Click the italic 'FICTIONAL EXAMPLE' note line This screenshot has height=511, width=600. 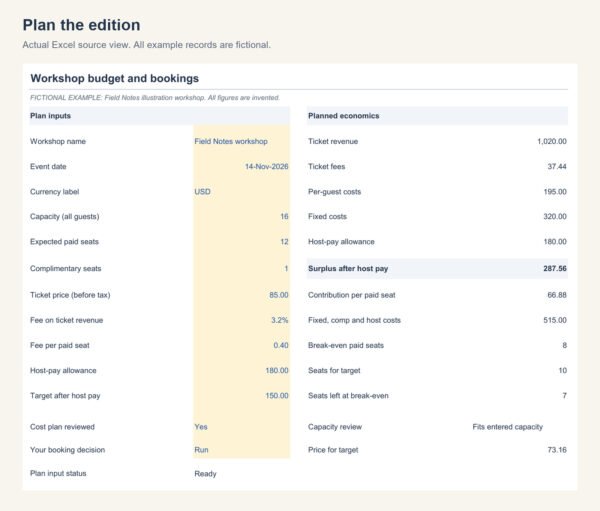pos(155,98)
